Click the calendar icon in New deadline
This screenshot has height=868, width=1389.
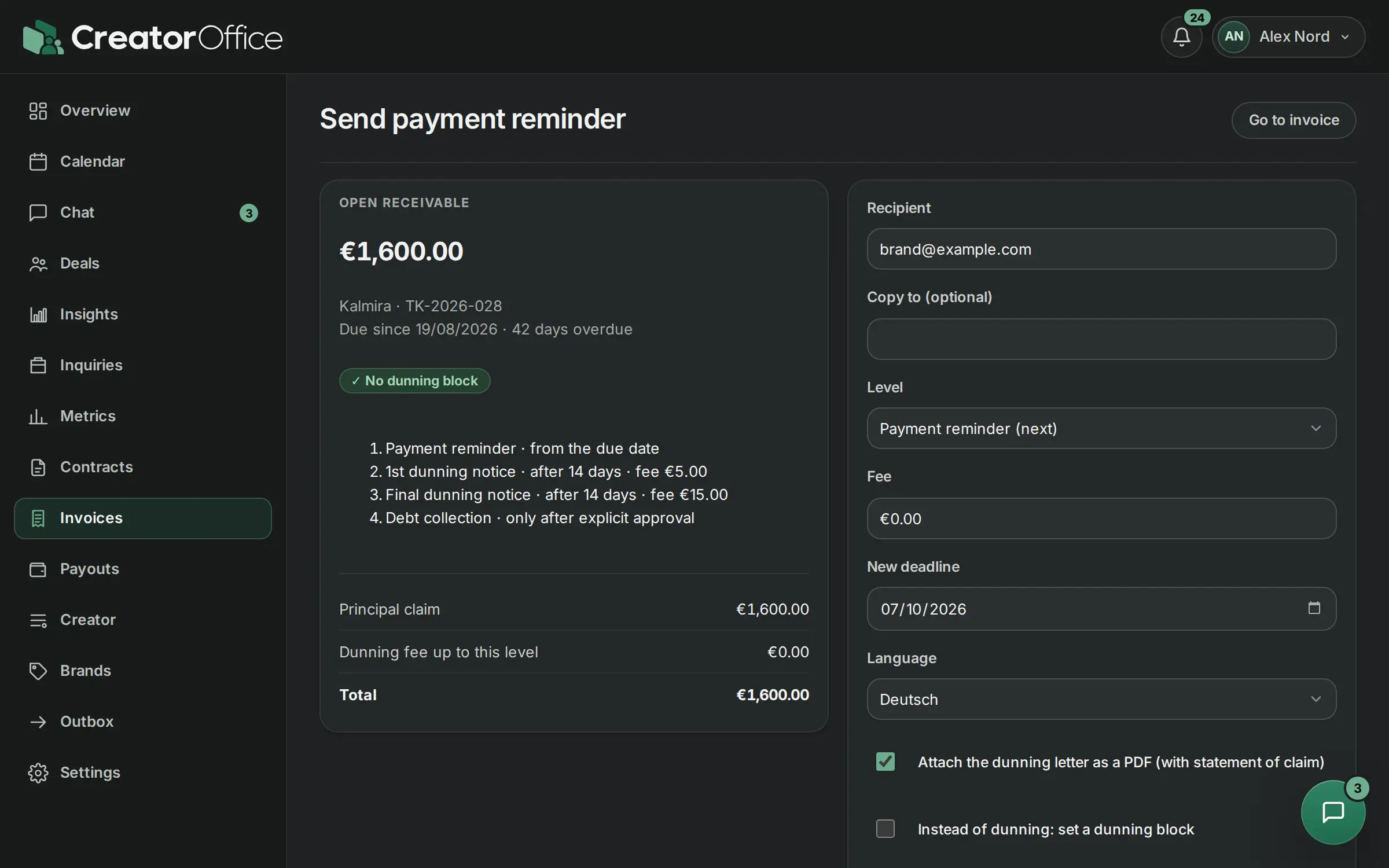point(1314,608)
